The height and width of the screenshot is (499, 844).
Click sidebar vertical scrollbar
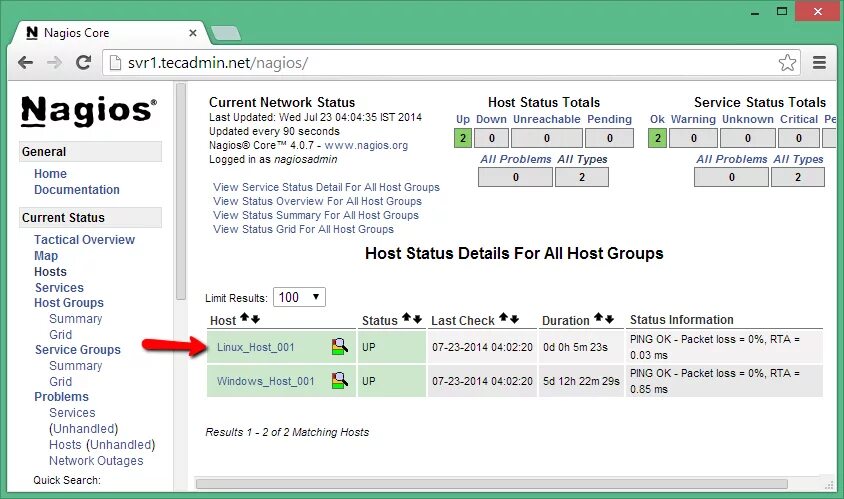click(181, 191)
